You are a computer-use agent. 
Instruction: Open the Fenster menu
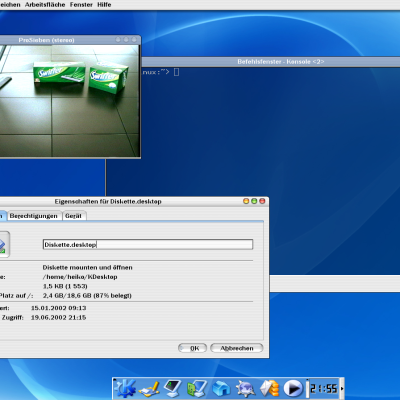81,5
